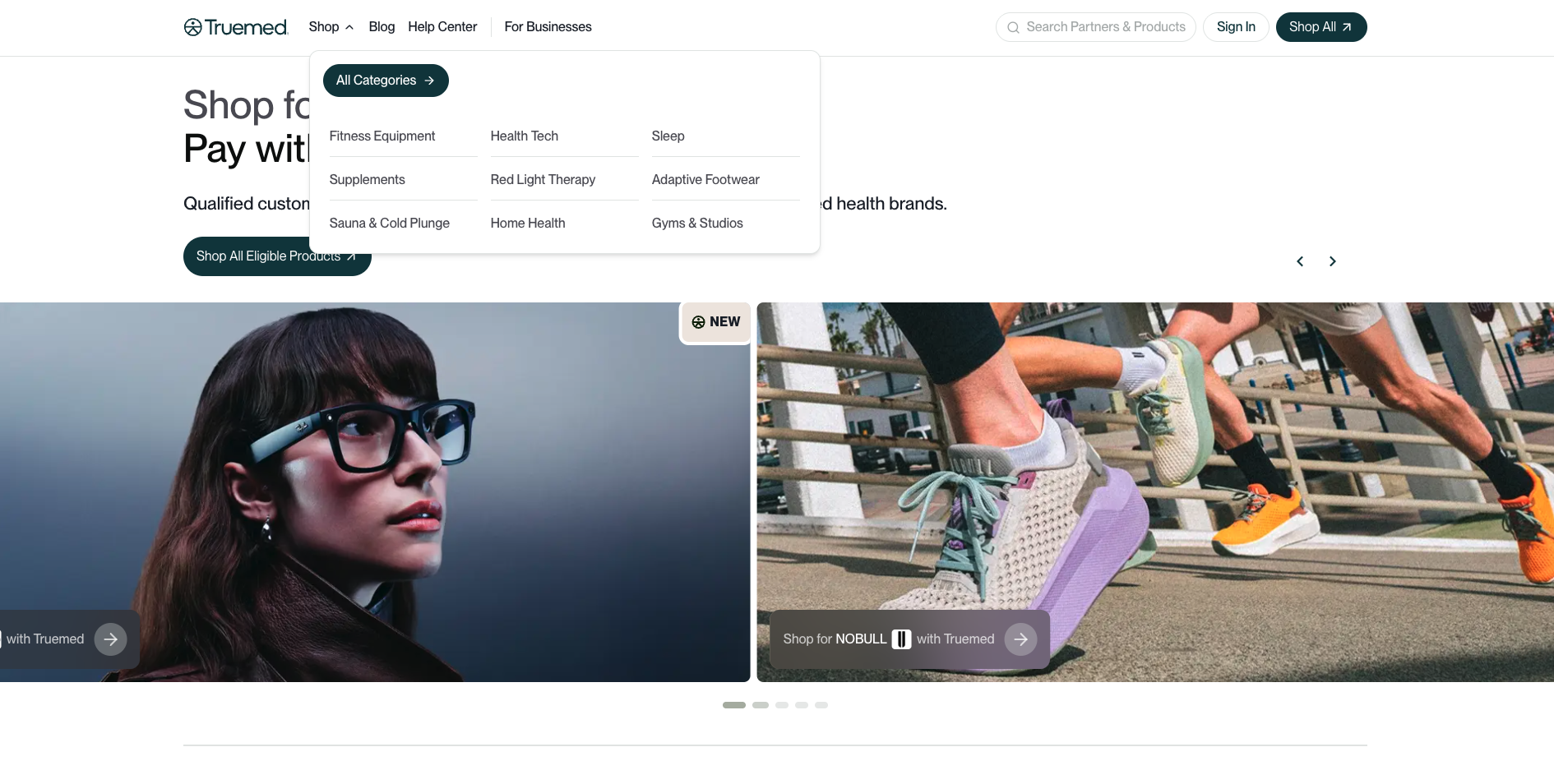Open All Categories from the Shop menu
Viewport: 1554px width, 784px height.
(386, 81)
